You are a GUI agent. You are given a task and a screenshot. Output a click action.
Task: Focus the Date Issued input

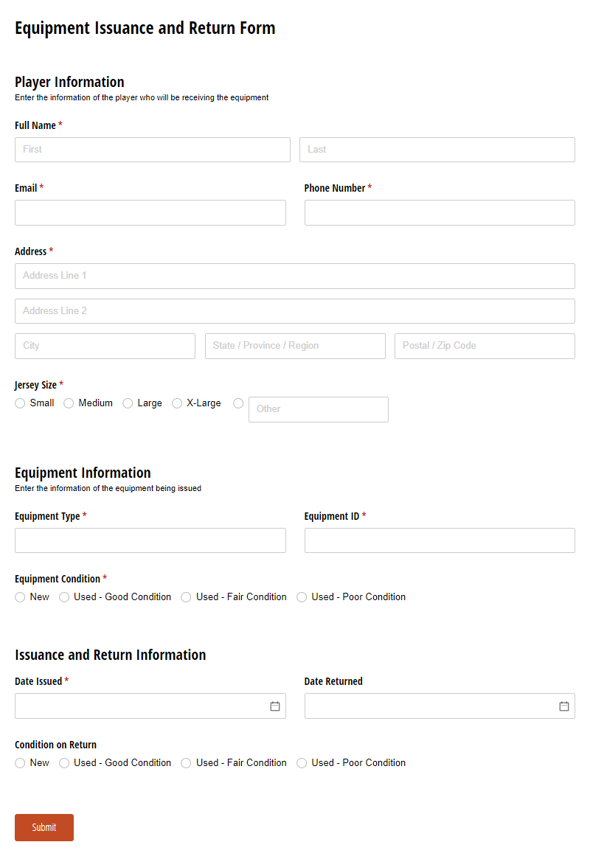pos(150,706)
